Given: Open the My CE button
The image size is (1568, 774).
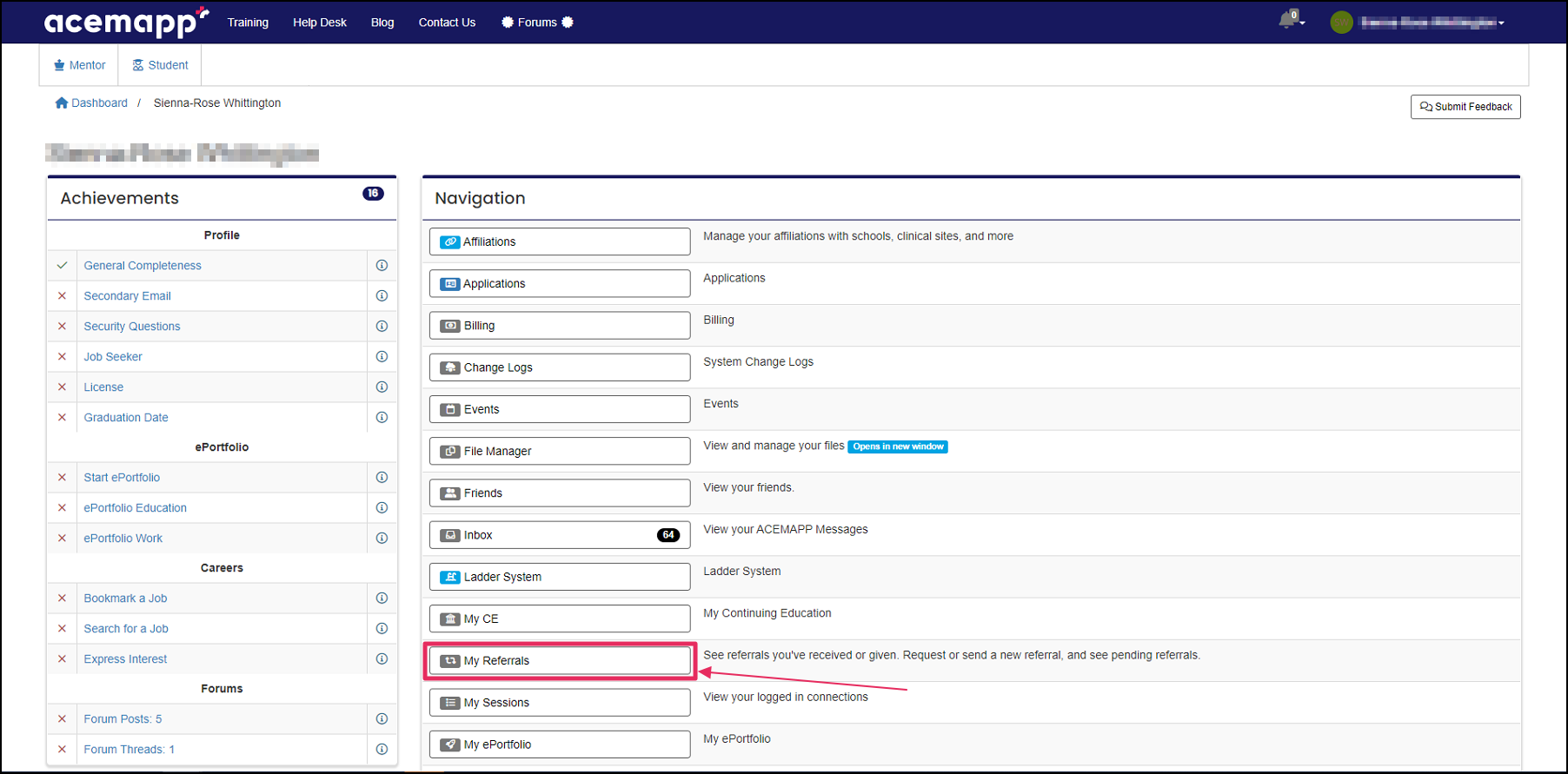Looking at the screenshot, I should click(560, 619).
